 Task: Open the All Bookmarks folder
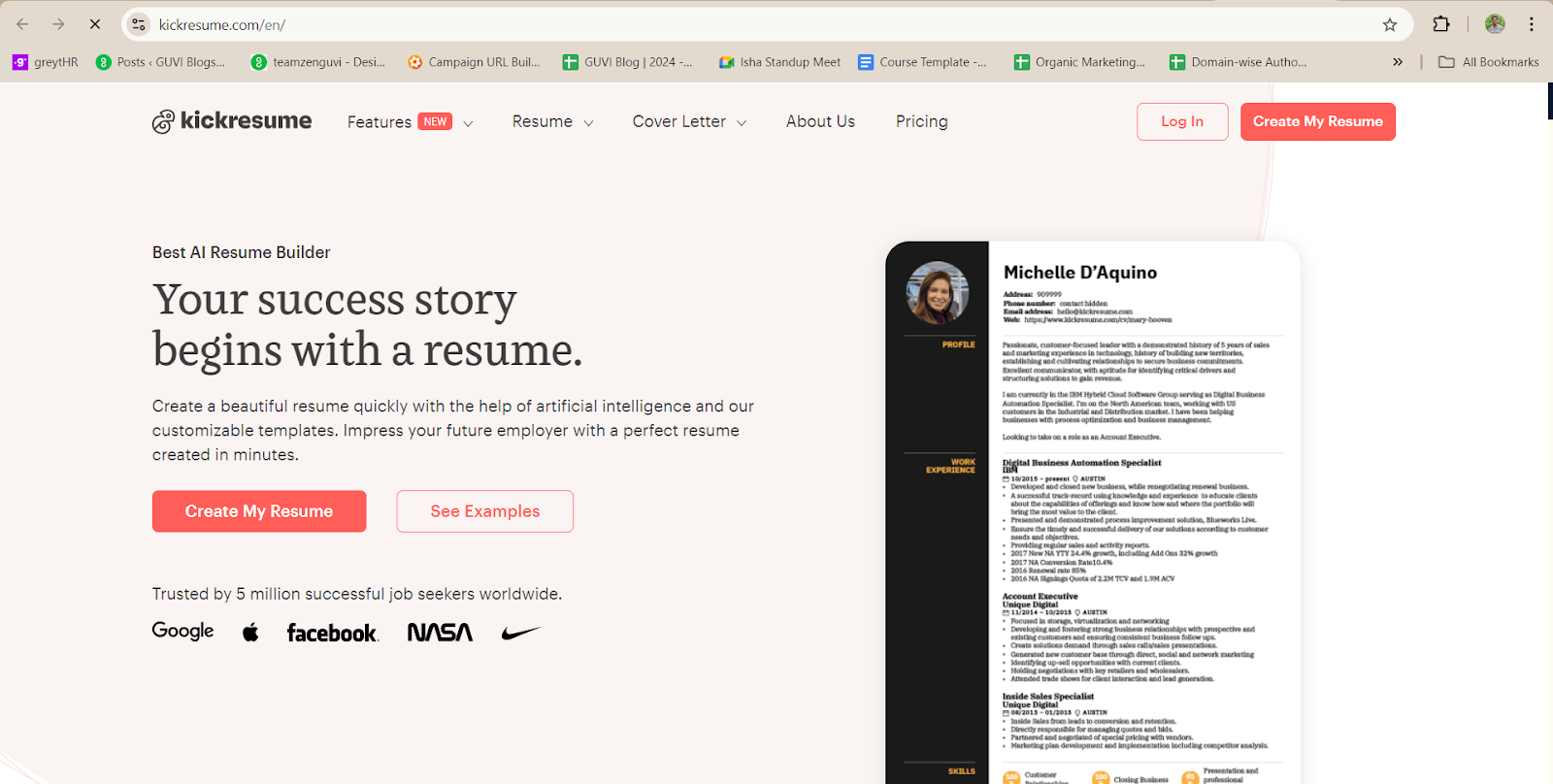tap(1489, 62)
